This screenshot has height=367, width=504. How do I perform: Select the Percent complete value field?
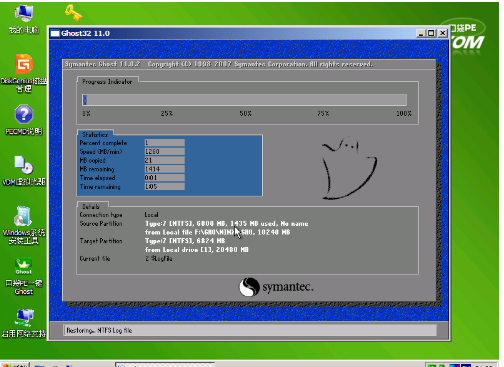(165, 143)
